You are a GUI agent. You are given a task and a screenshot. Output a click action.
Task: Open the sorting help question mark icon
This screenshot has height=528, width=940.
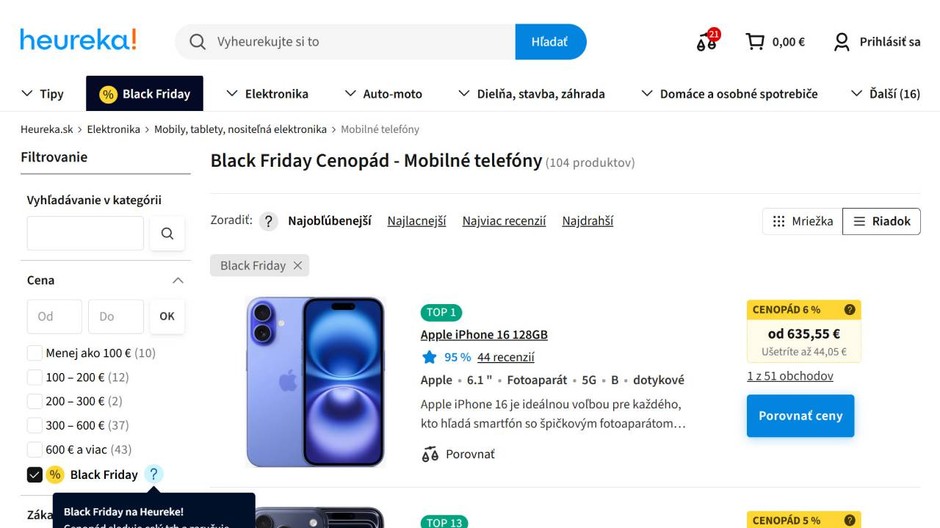(x=268, y=221)
